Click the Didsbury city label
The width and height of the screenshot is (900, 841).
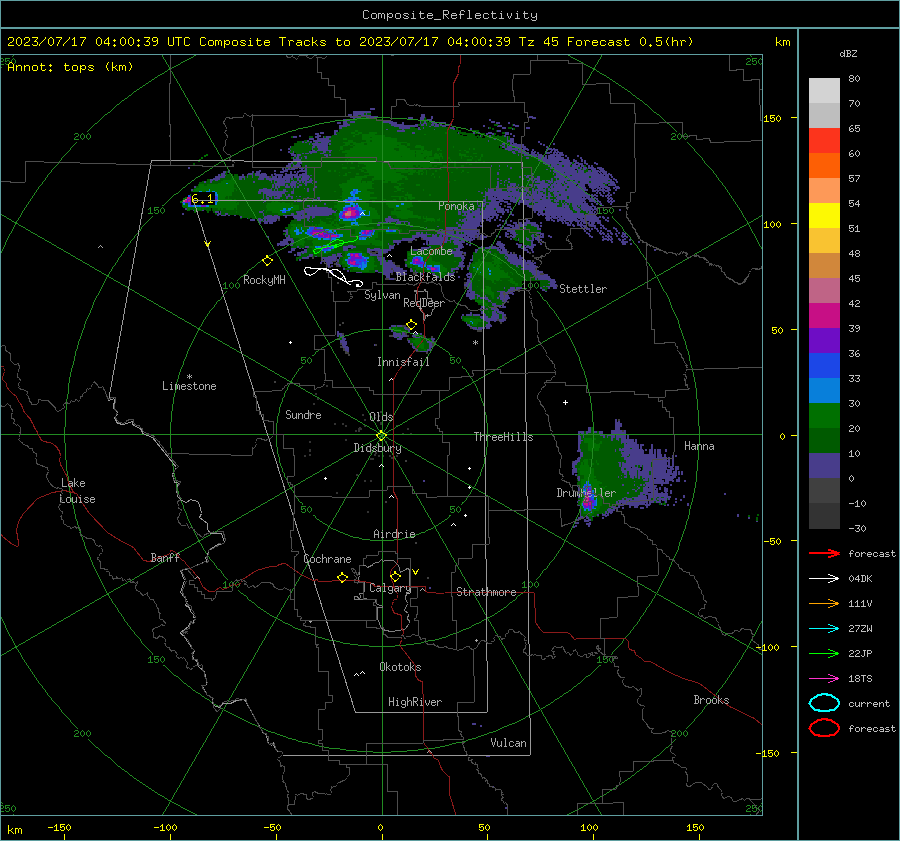tap(377, 448)
